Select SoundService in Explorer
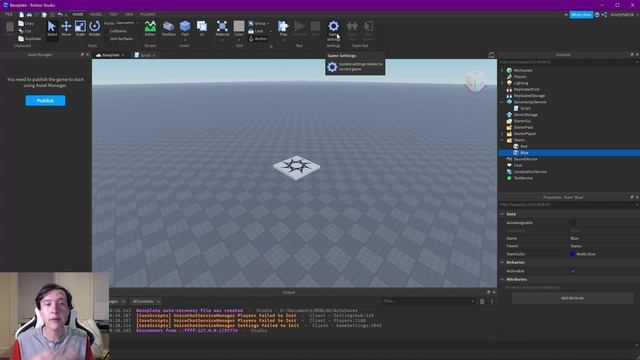 [525, 159]
